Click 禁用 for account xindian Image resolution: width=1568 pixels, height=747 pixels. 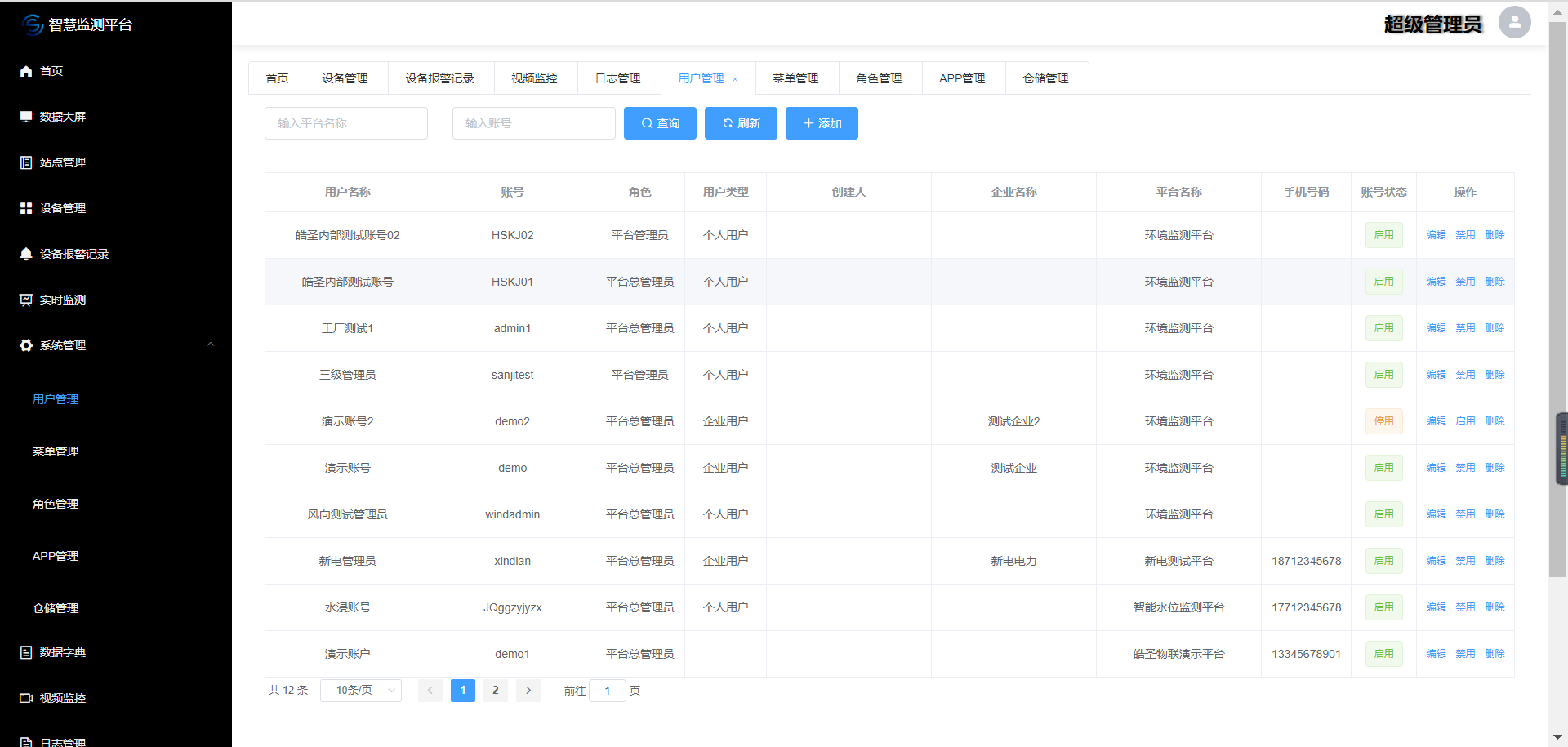pos(1465,561)
